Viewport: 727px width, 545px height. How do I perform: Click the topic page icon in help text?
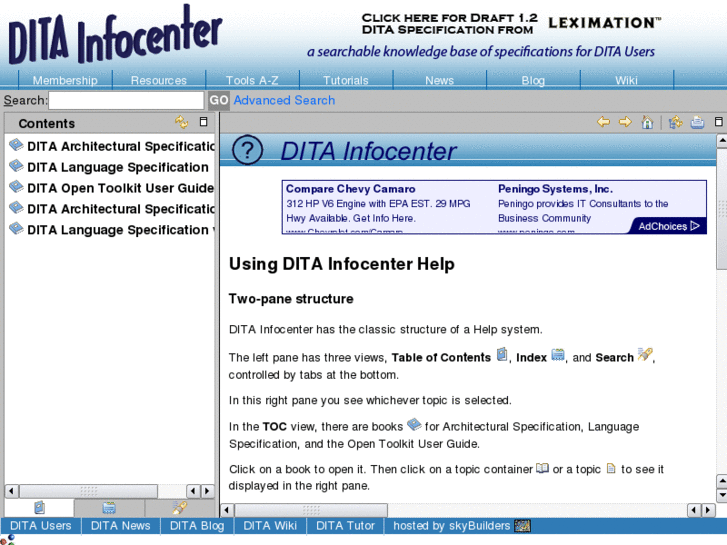click(611, 468)
